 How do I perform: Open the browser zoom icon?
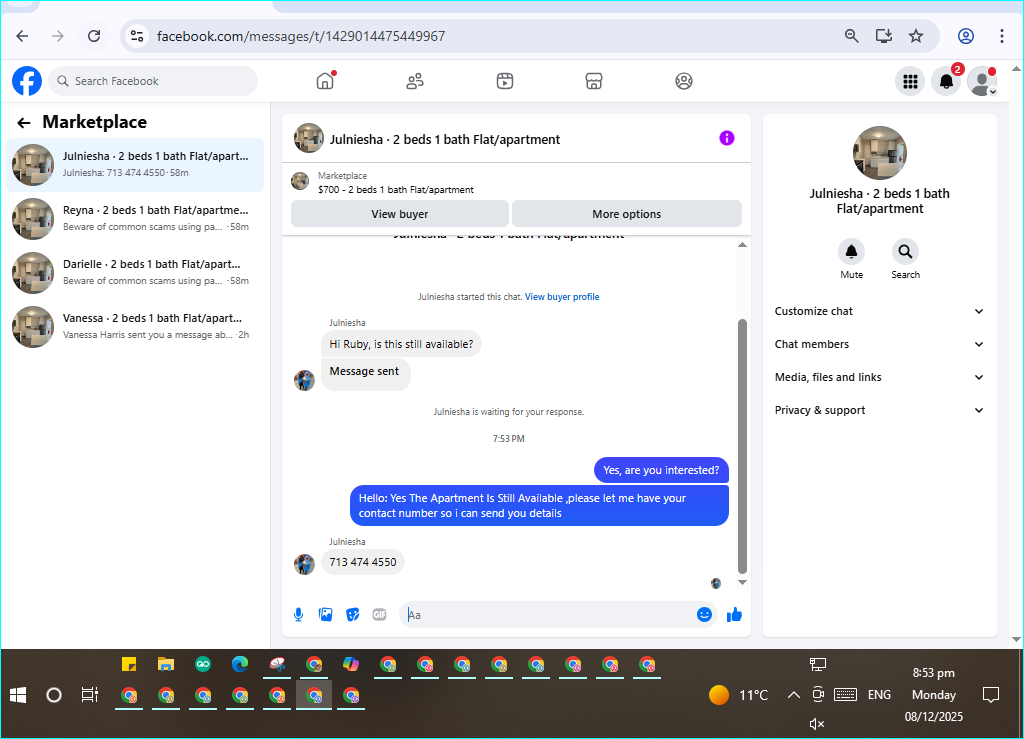tap(852, 36)
